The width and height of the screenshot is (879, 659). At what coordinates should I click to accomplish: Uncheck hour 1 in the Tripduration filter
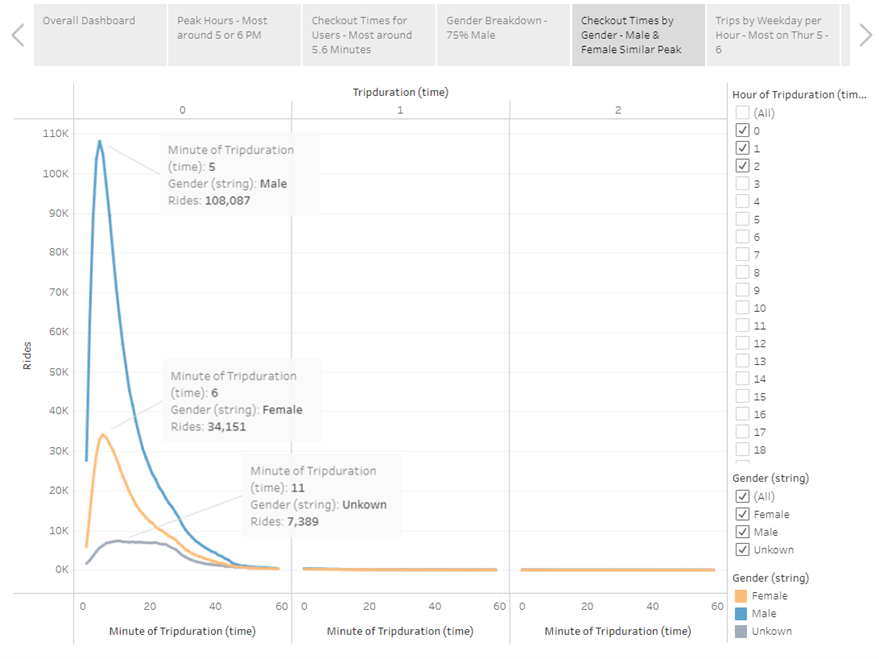click(x=742, y=147)
